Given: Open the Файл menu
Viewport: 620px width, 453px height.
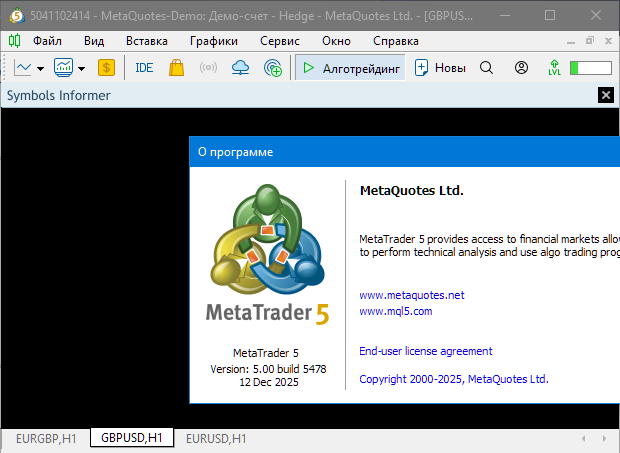Looking at the screenshot, I should [x=47, y=41].
